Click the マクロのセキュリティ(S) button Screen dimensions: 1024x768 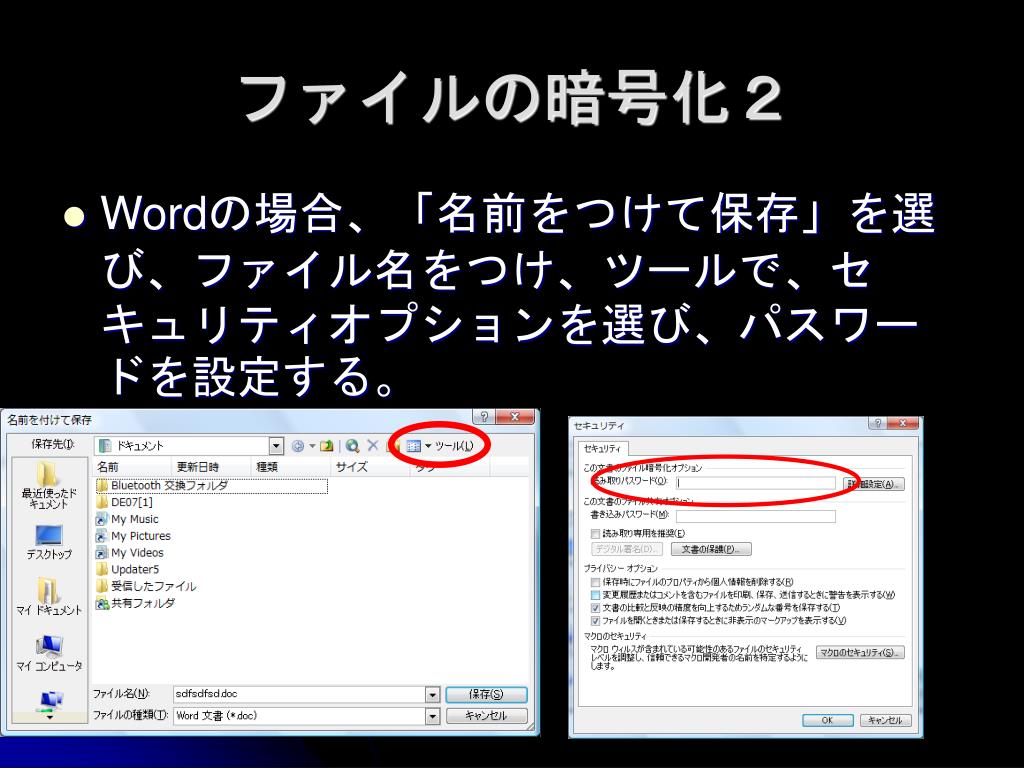click(x=860, y=652)
